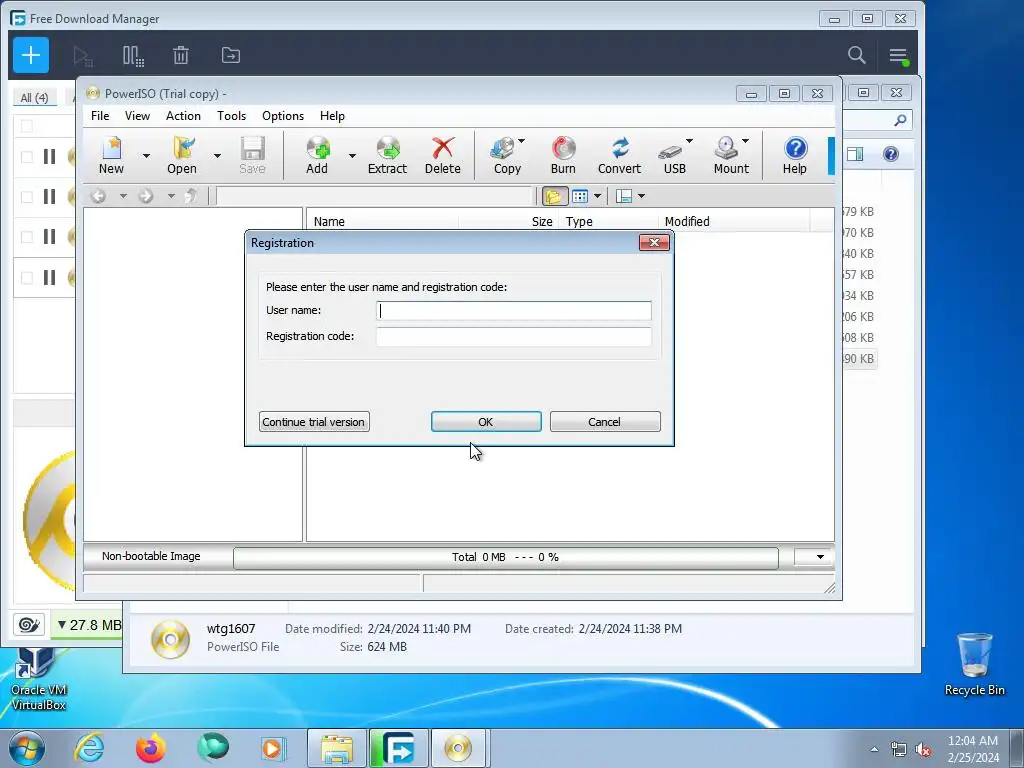The width and height of the screenshot is (1024, 768).
Task: Expand the USB button dropdown arrow
Action: click(x=689, y=141)
